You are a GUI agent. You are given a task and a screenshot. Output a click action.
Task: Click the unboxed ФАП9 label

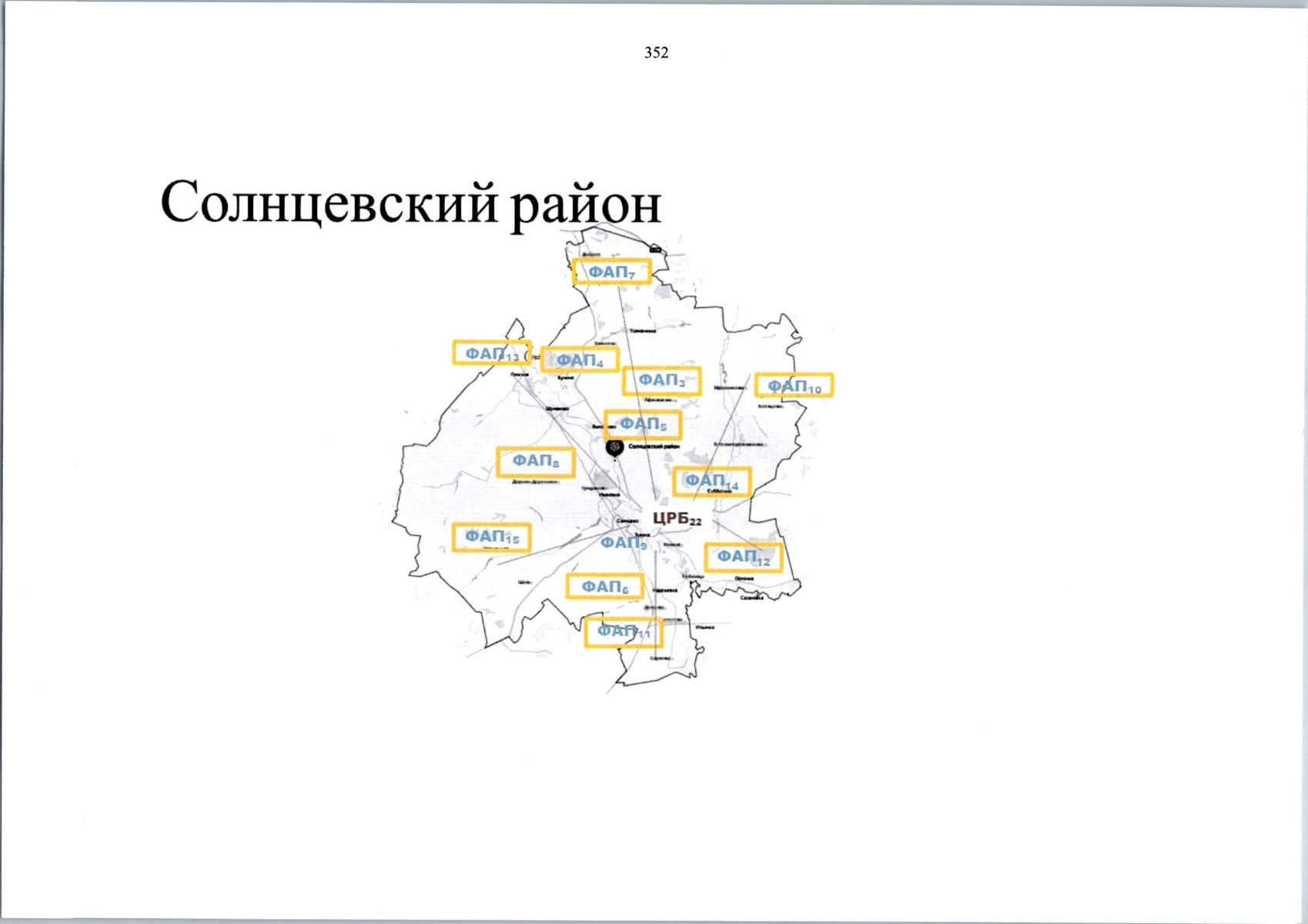tap(624, 543)
